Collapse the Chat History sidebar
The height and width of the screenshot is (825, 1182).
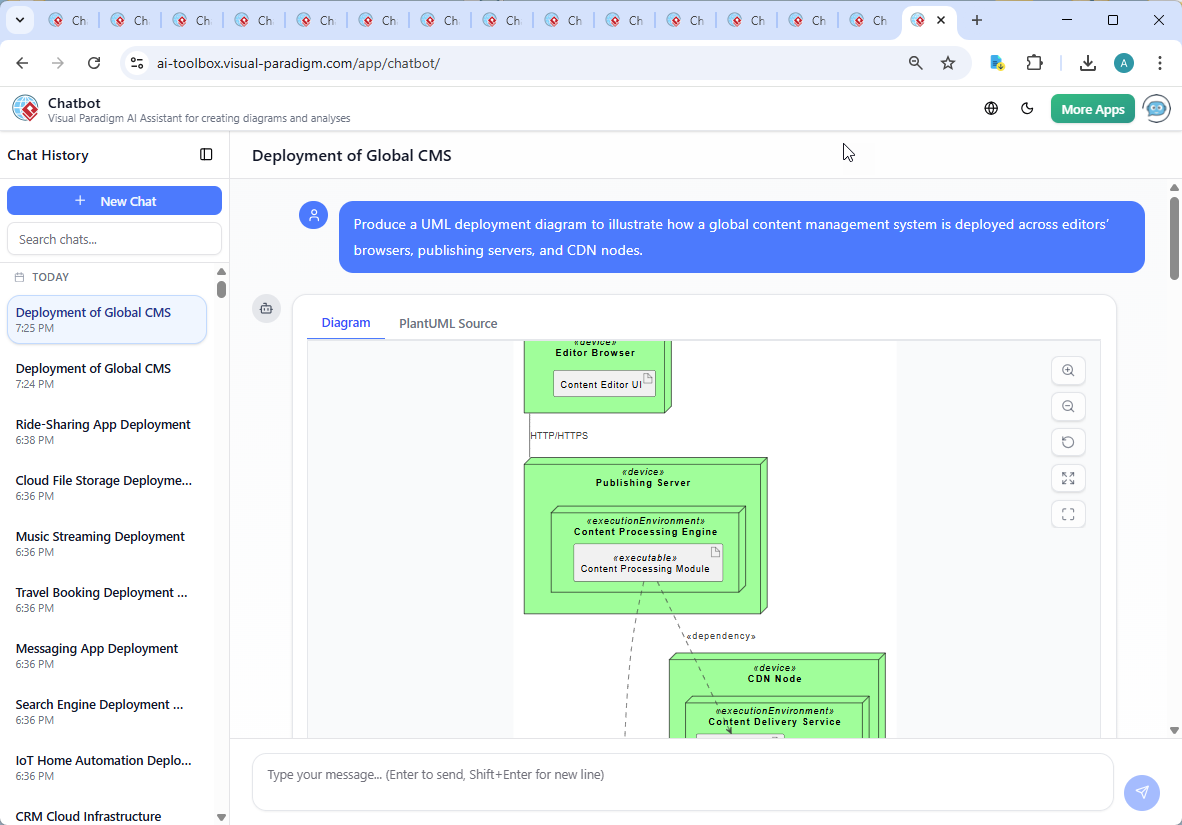[x=206, y=154]
